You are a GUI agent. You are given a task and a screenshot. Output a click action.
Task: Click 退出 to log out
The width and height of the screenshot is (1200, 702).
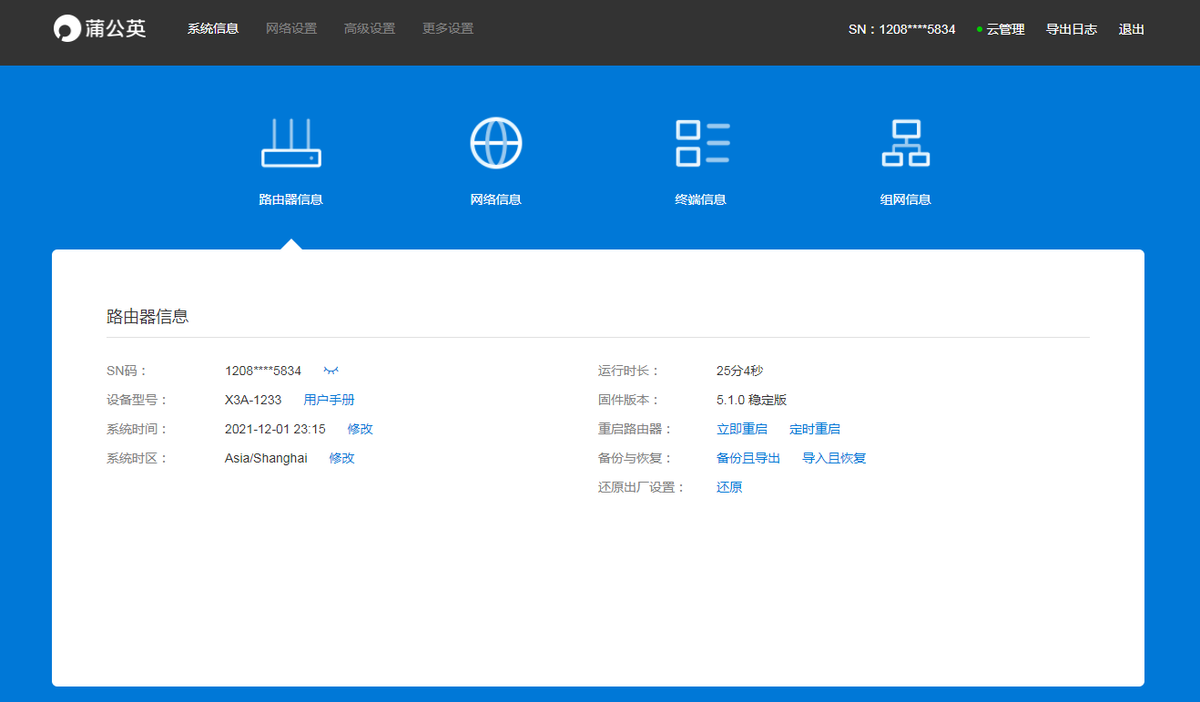coord(1132,30)
